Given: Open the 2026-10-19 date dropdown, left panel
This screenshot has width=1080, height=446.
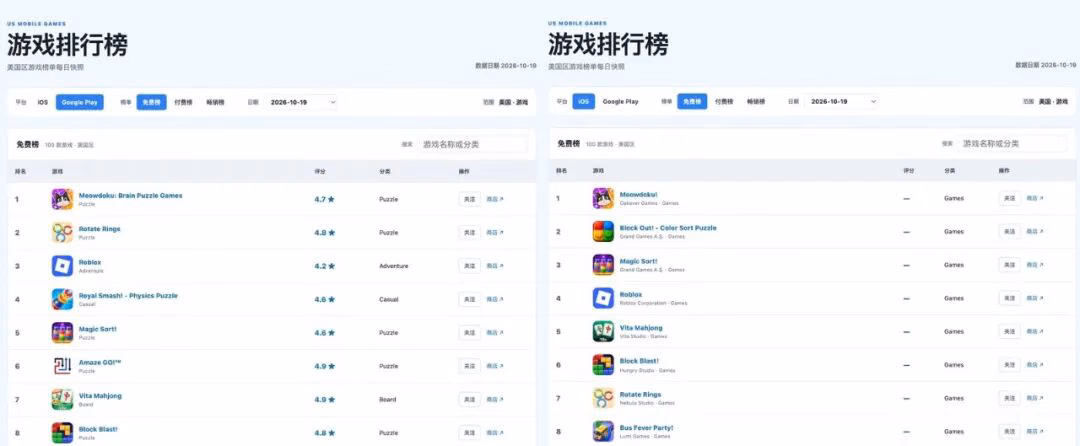Looking at the screenshot, I should (300, 102).
